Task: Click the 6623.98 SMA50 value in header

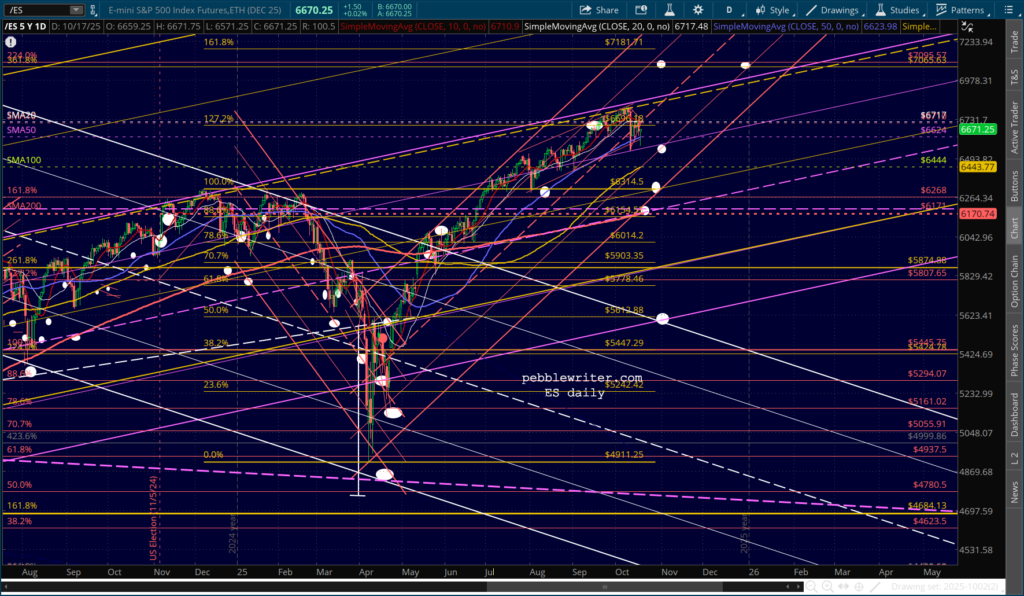Action: 880,27
